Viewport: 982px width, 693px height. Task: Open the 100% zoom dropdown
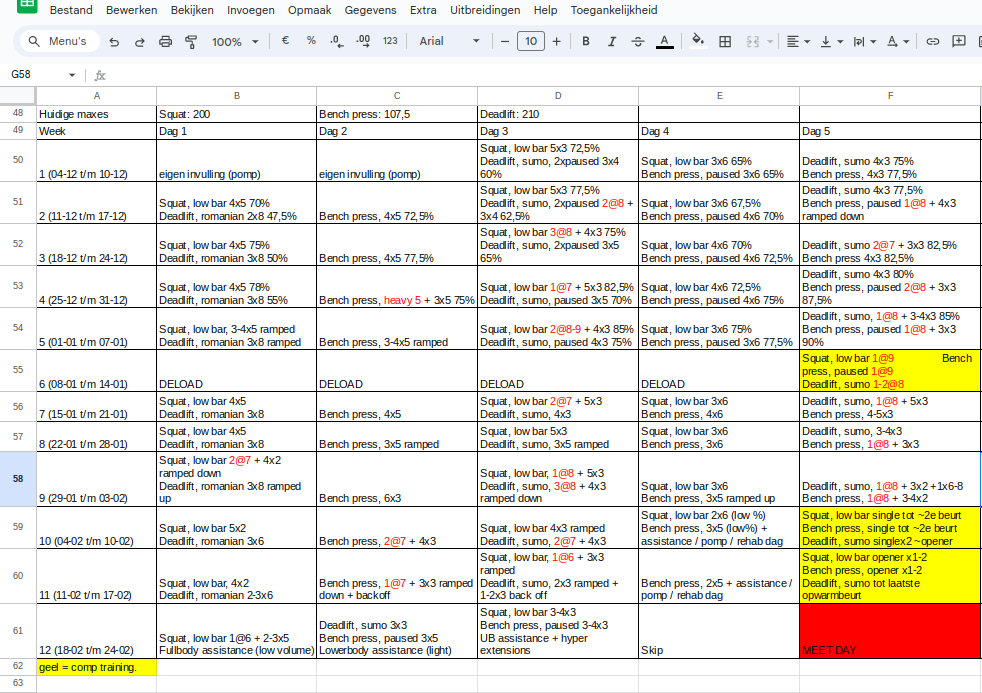coord(235,42)
